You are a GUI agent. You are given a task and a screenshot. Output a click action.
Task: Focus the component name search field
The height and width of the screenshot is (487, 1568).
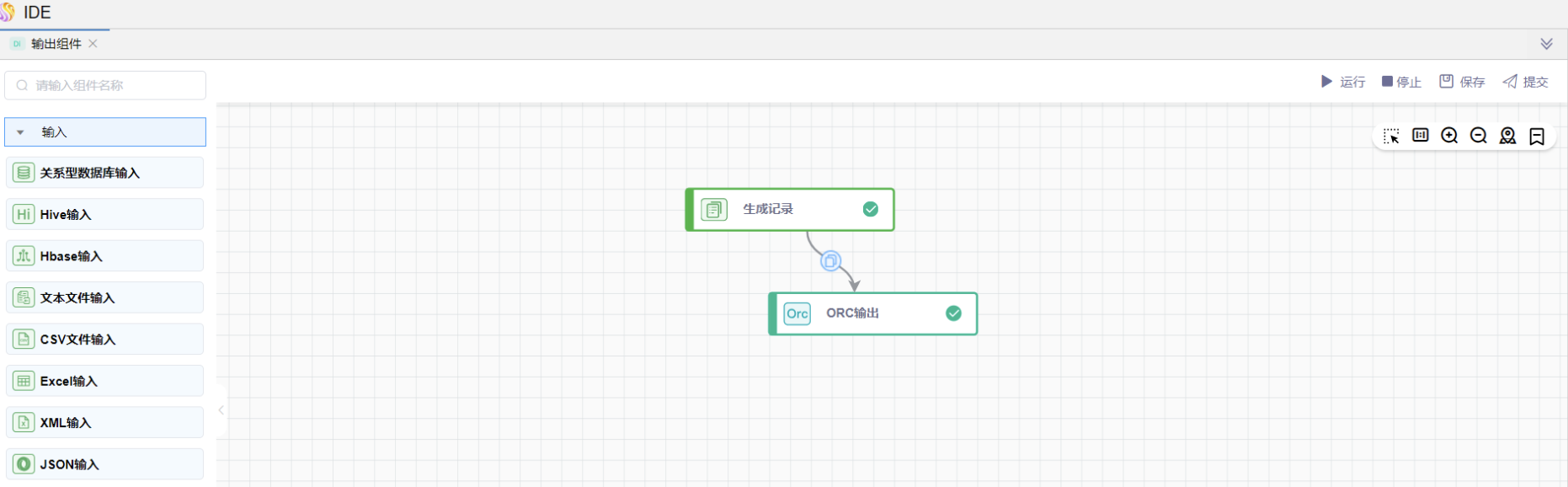tap(109, 85)
